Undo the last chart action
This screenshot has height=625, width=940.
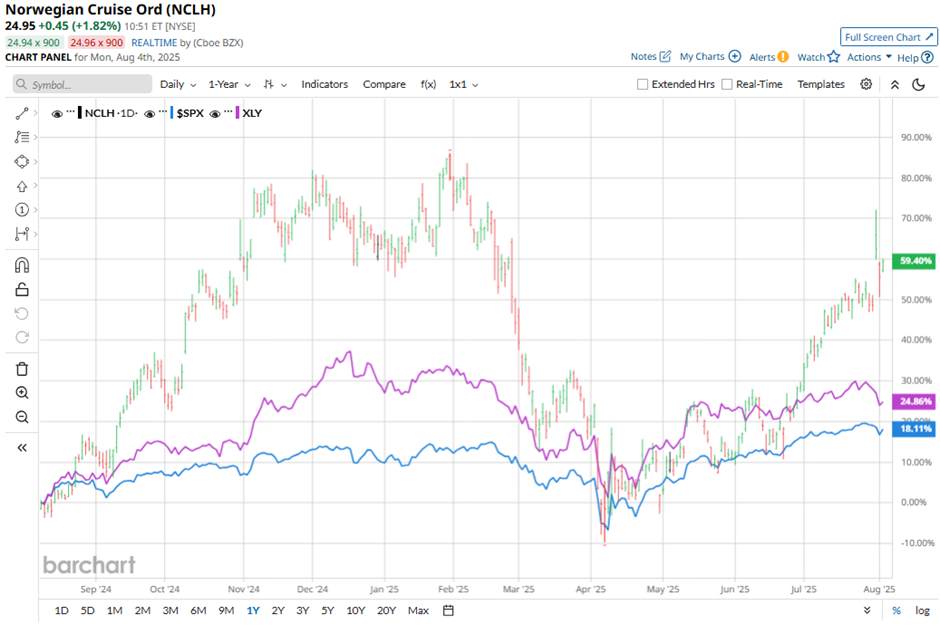coord(22,313)
